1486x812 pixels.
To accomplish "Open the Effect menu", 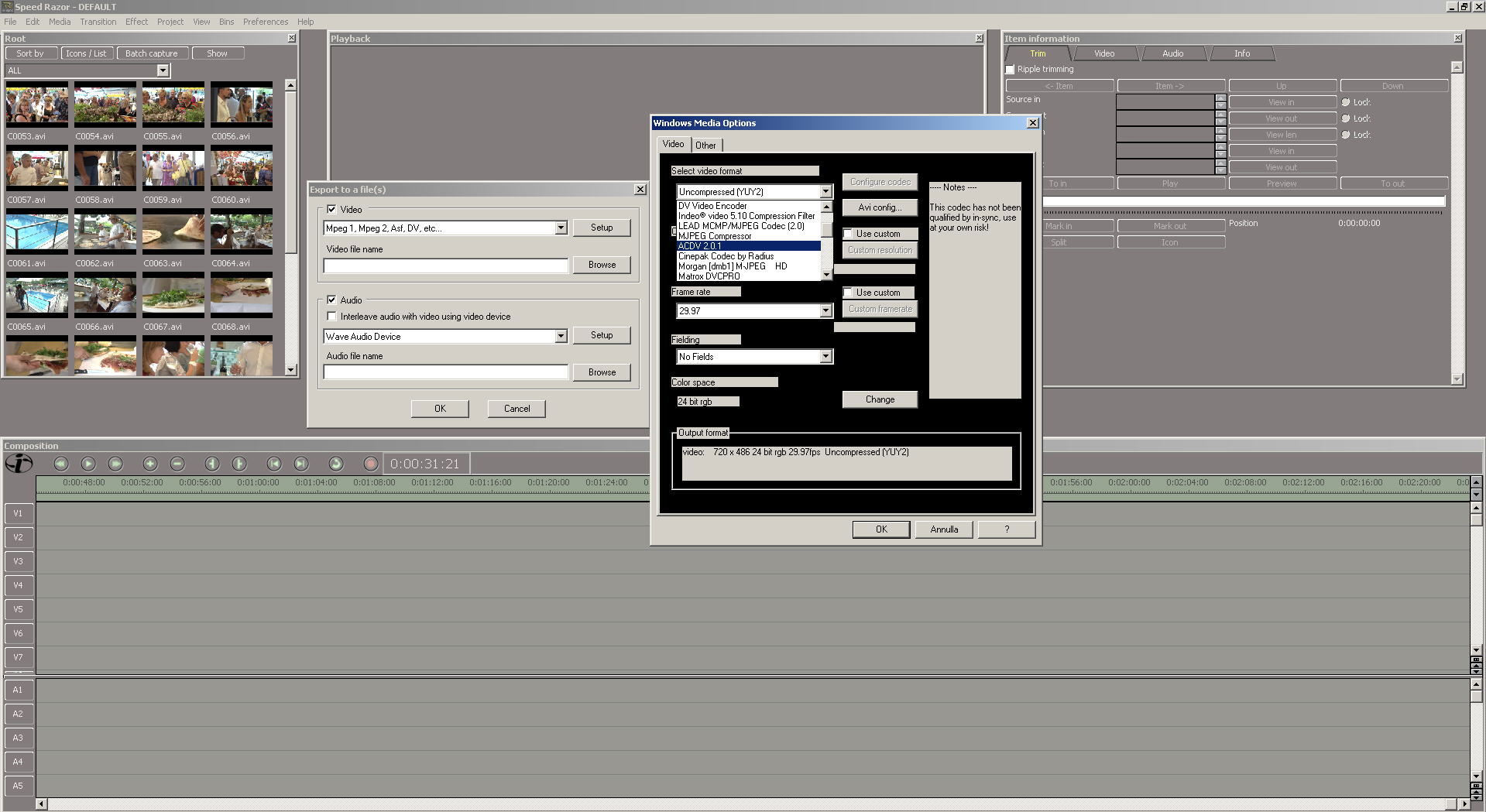I will [136, 22].
